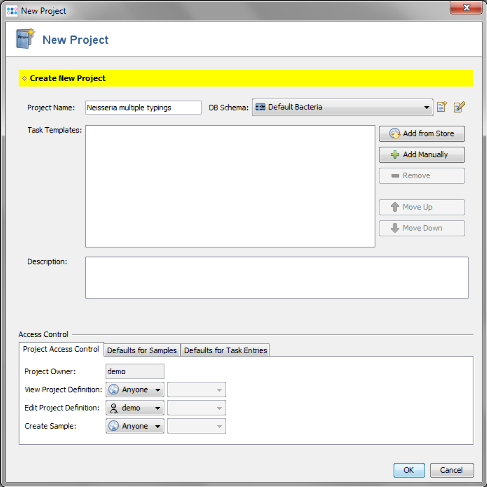Click Add Manually button

coord(422,155)
